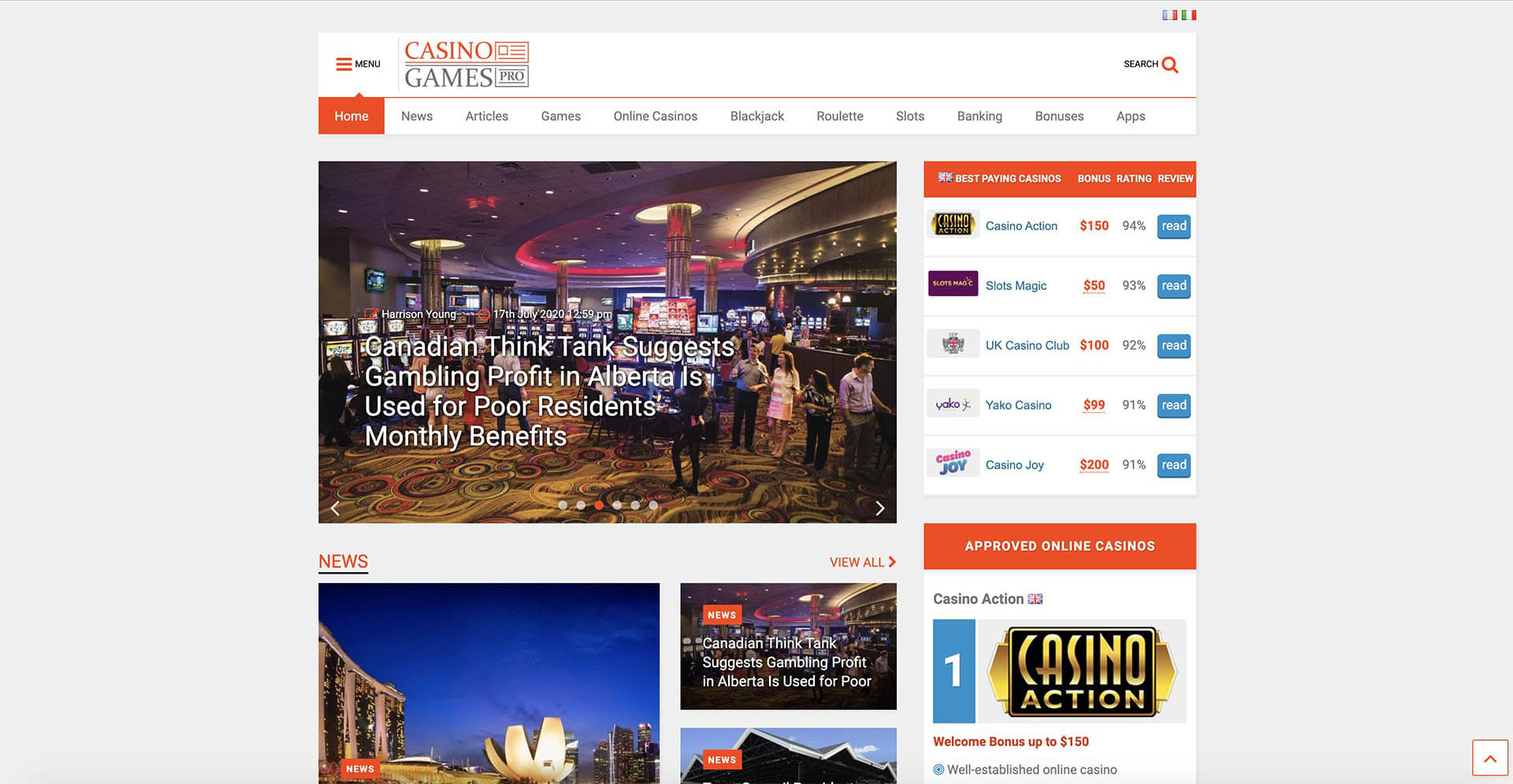Open the hero slide headline about Alberta
Viewport: 1513px width, 784px height.
549,392
